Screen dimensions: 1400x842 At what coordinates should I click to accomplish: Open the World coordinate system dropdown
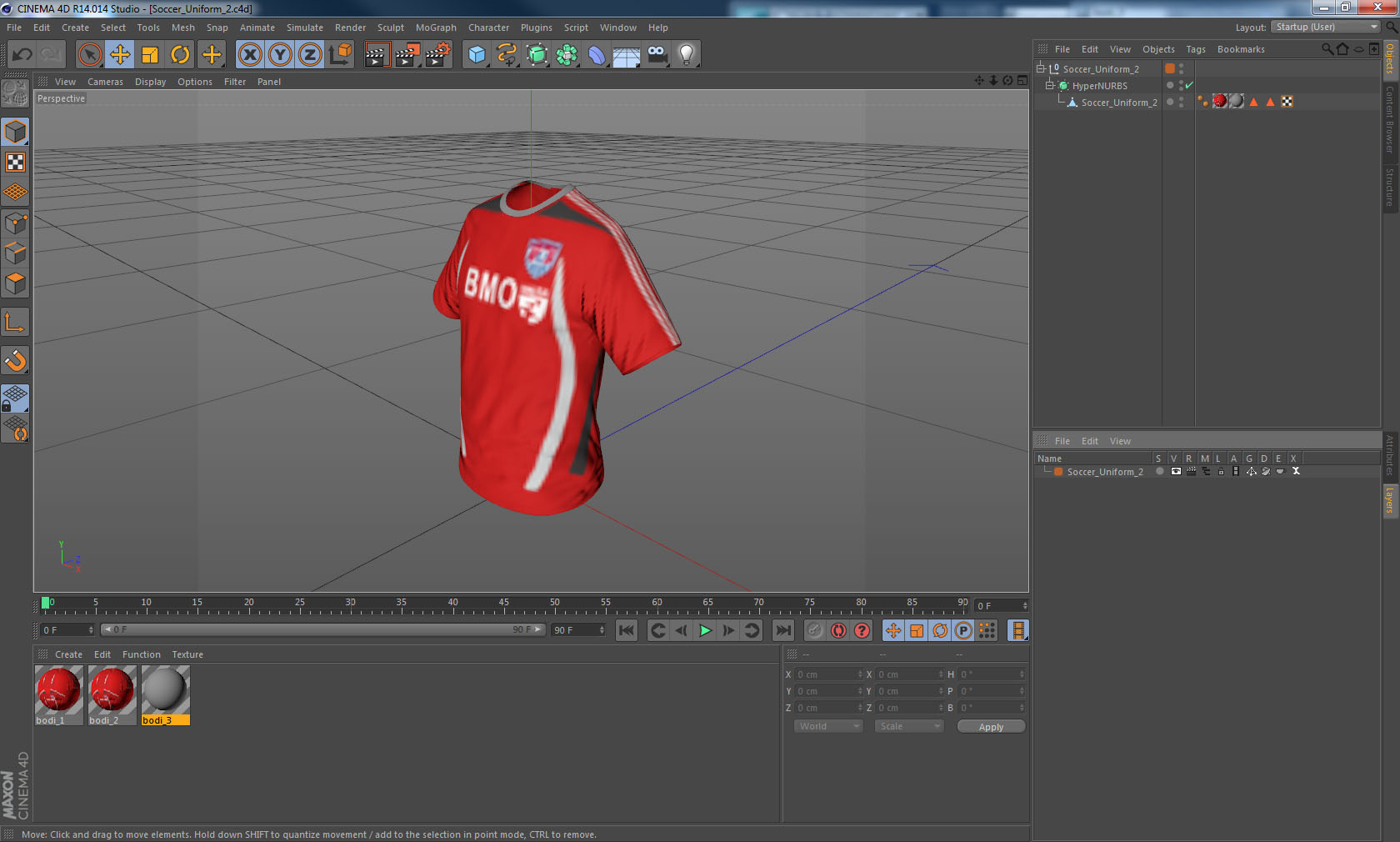(828, 726)
